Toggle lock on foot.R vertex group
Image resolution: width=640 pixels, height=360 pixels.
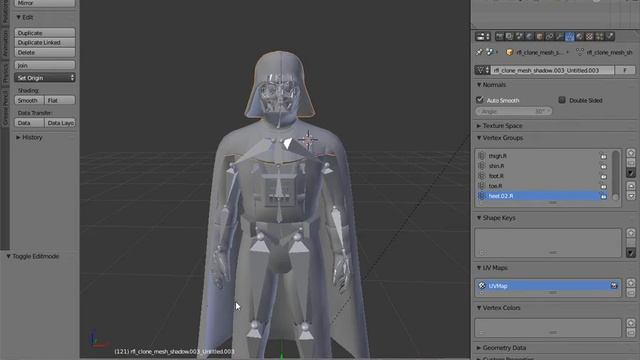603,176
